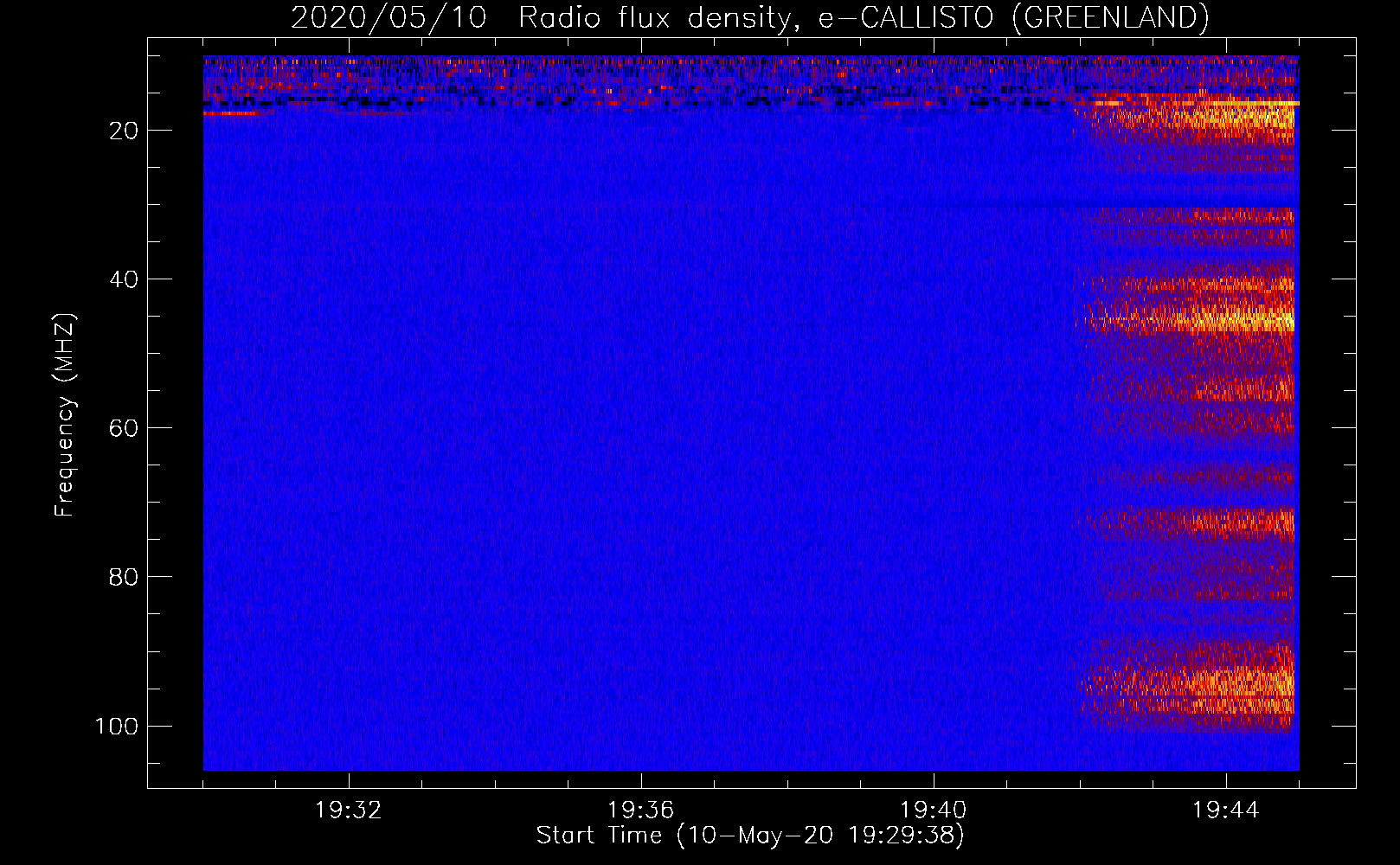Click the 40 MHz frequency tick label
The width and height of the screenshot is (1400, 865).
[x=123, y=279]
